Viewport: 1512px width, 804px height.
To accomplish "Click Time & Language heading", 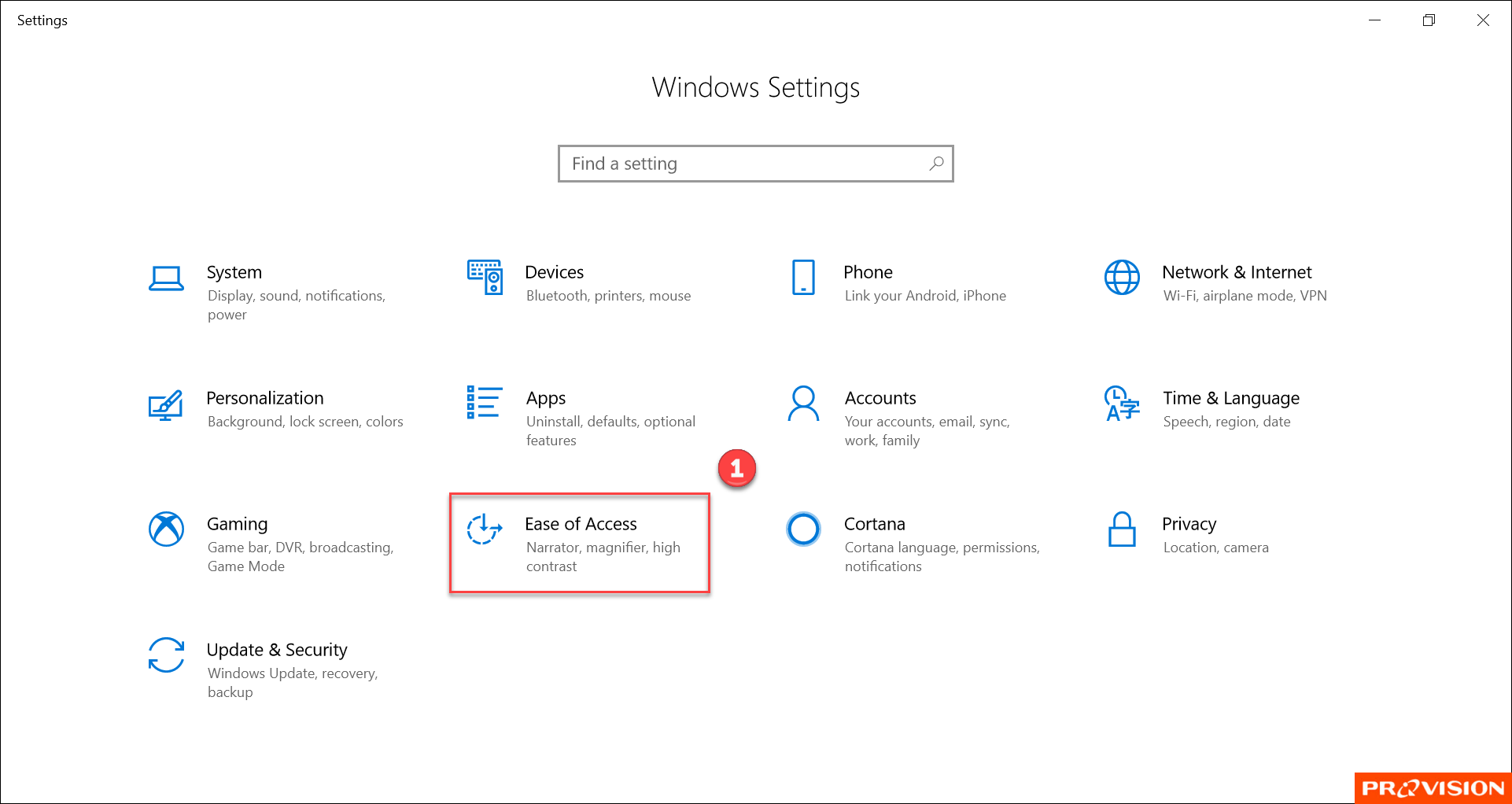I will click(x=1231, y=398).
